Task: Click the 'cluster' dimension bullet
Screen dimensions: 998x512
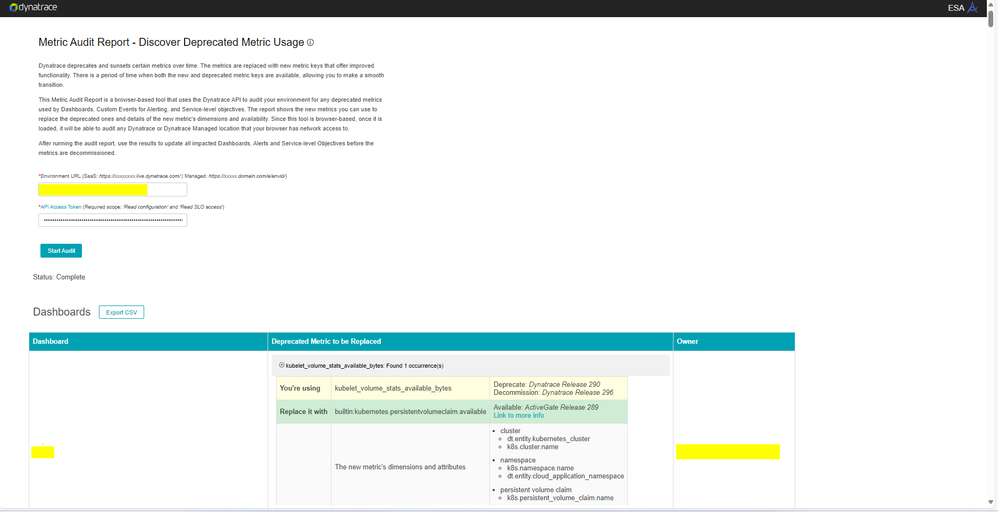Action: tap(510, 430)
